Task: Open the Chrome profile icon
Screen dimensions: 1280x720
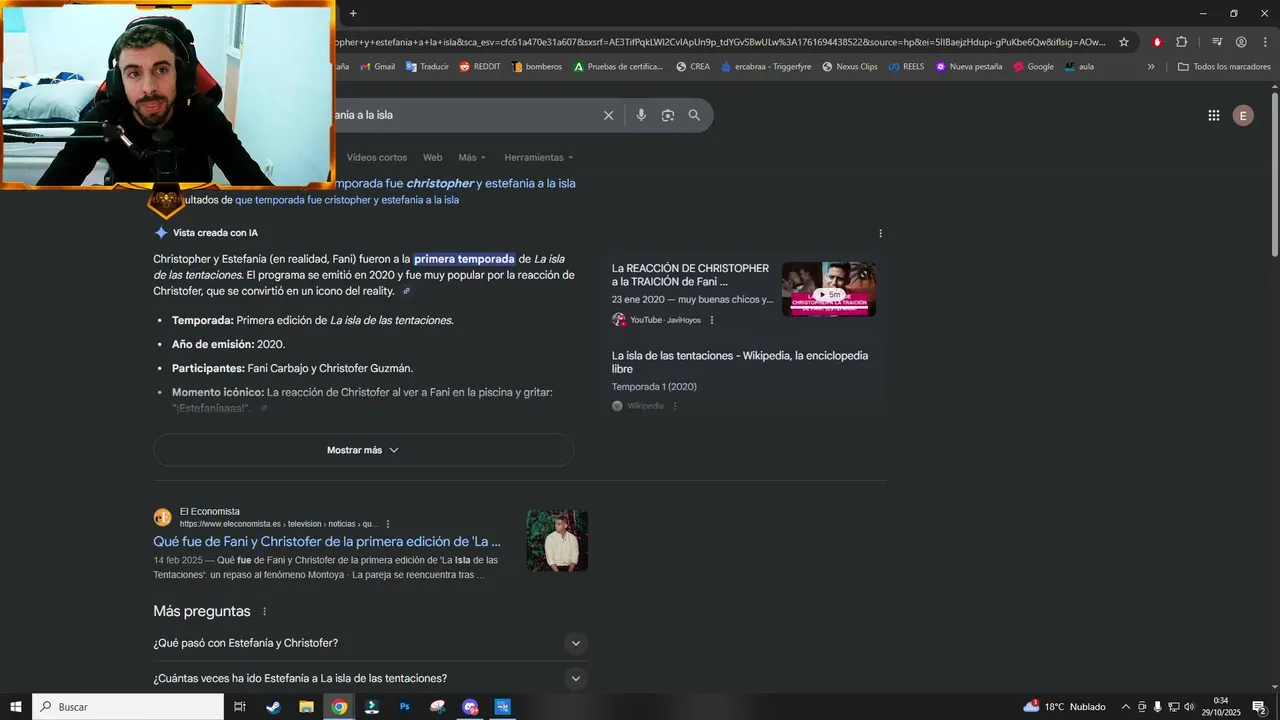Action: [x=1241, y=42]
